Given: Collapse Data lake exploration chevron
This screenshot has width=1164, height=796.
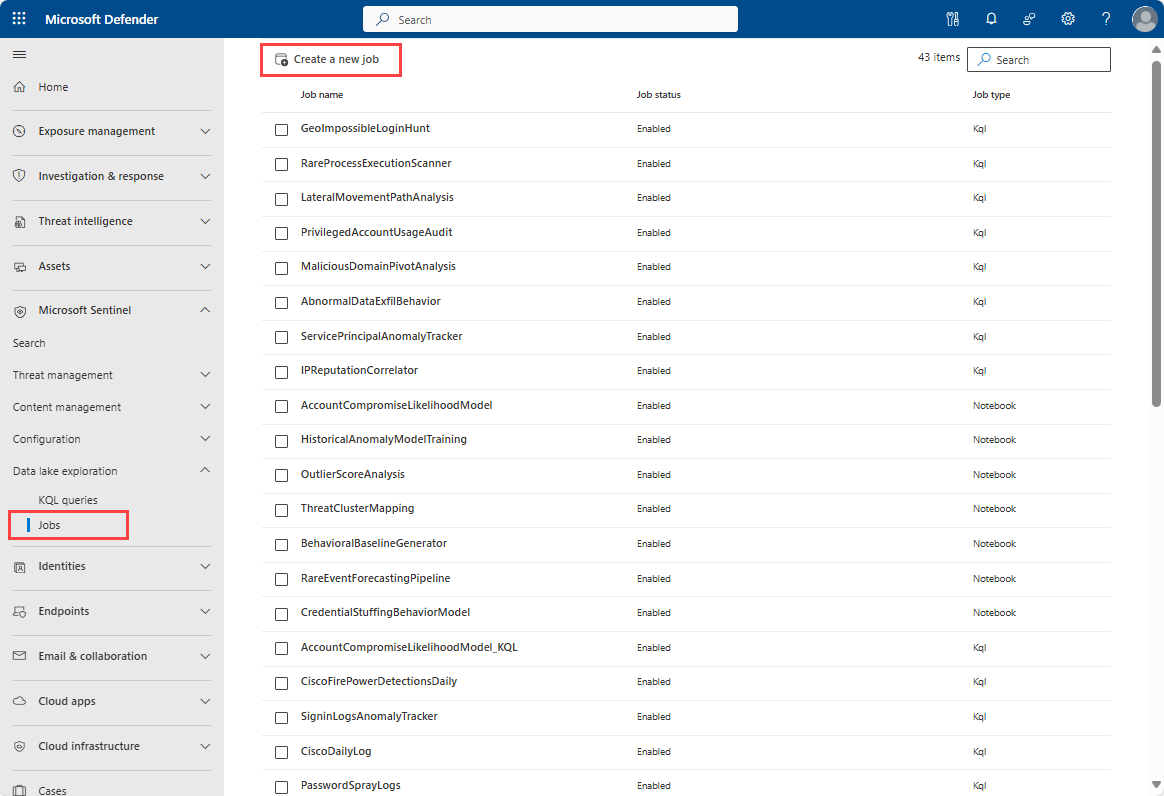Looking at the screenshot, I should (x=206, y=470).
